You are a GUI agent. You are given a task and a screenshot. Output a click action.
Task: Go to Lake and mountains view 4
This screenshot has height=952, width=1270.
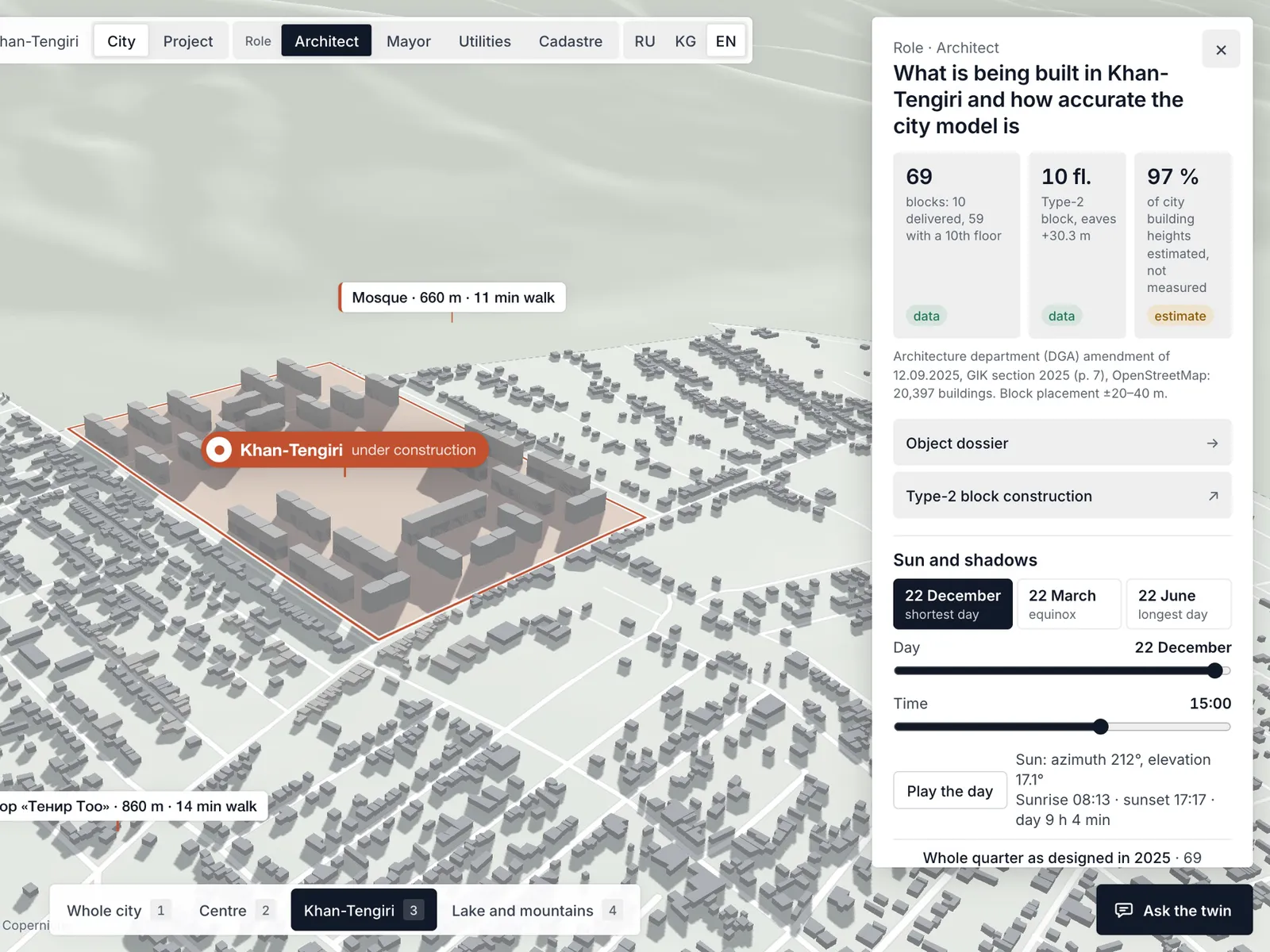(x=537, y=910)
